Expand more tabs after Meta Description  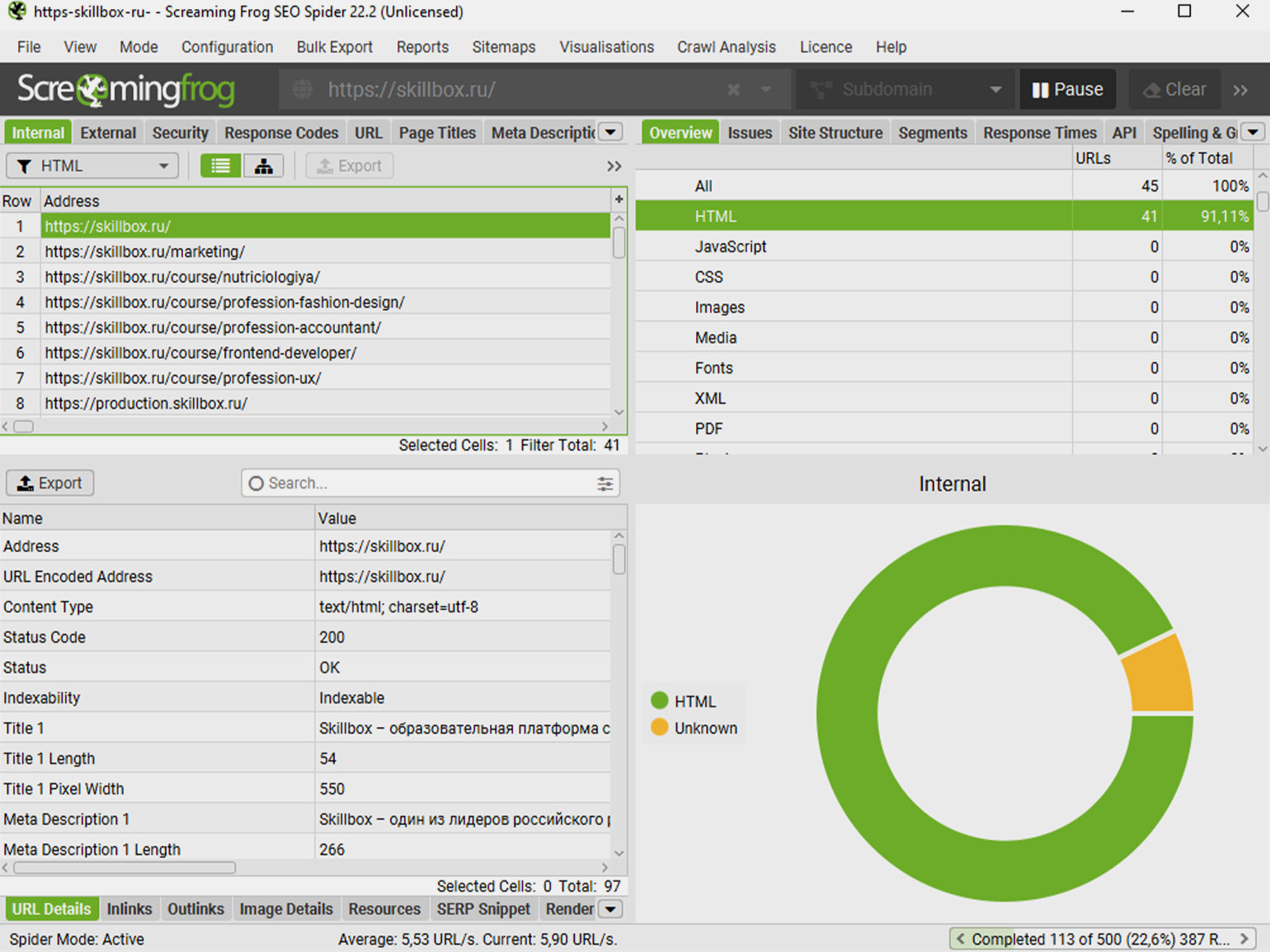coord(610,133)
